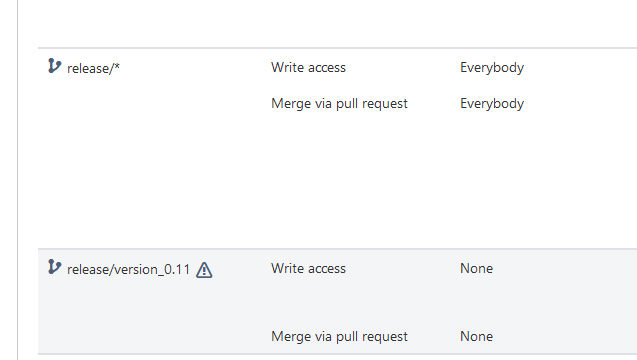The image size is (637, 360).
Task: Select the release/* branch pattern
Action: tap(93, 68)
